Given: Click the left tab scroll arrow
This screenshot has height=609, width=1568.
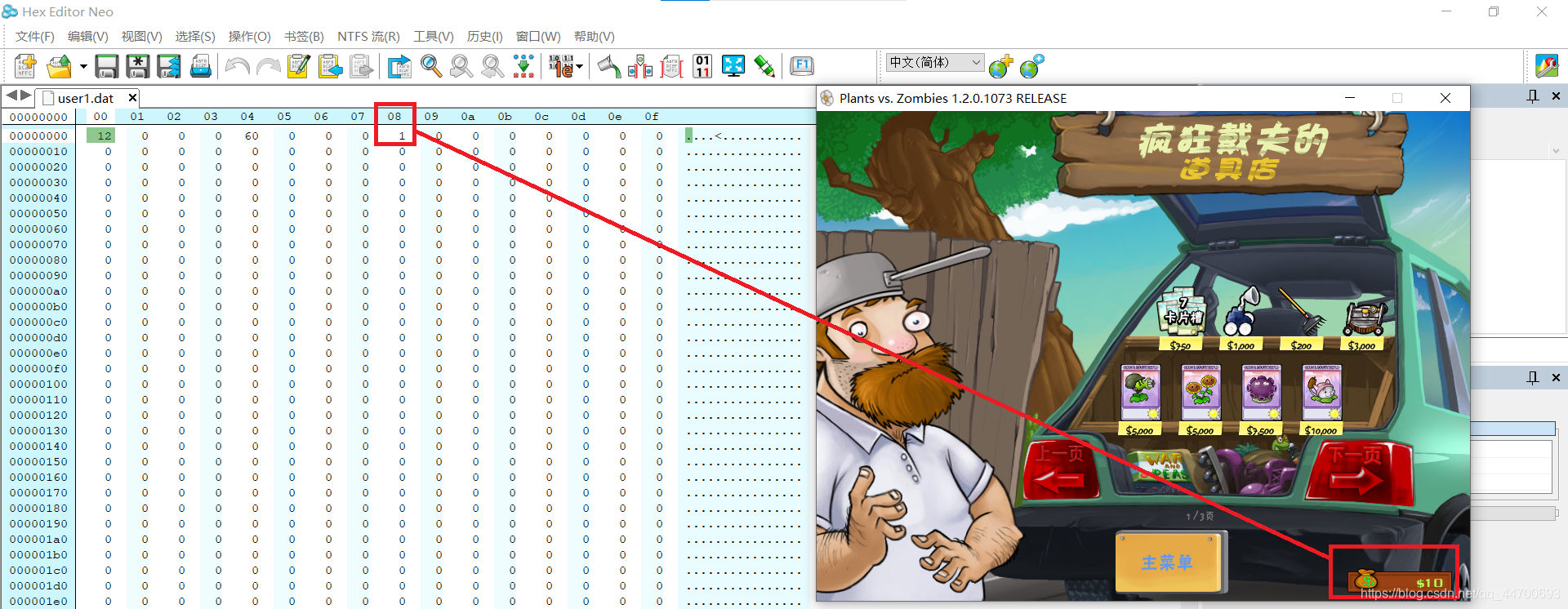Looking at the screenshot, I should pos(11,96).
